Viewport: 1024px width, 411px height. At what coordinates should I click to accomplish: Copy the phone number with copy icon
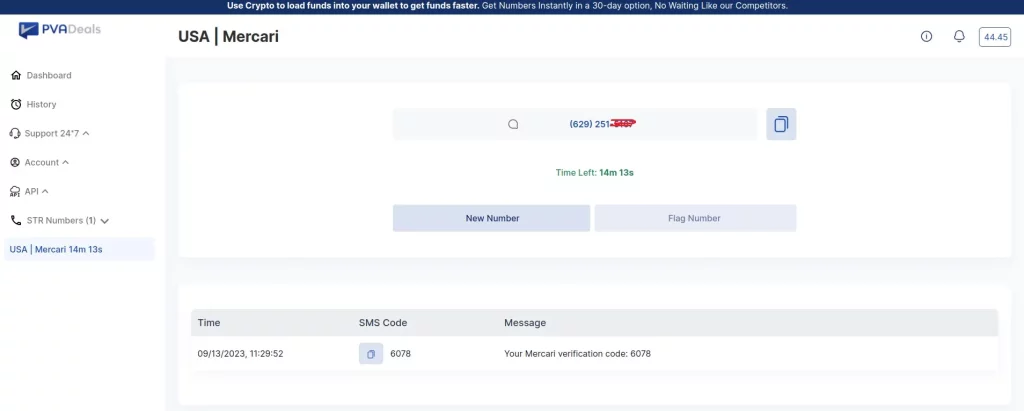point(781,124)
